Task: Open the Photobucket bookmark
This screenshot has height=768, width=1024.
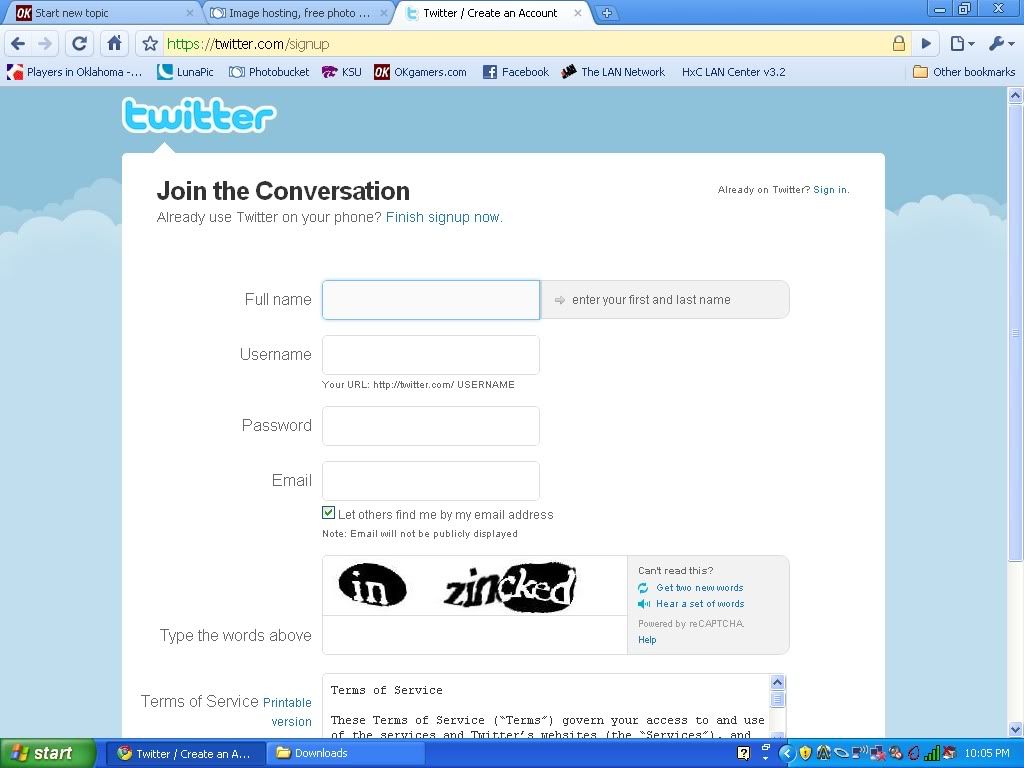Action: coord(269,72)
